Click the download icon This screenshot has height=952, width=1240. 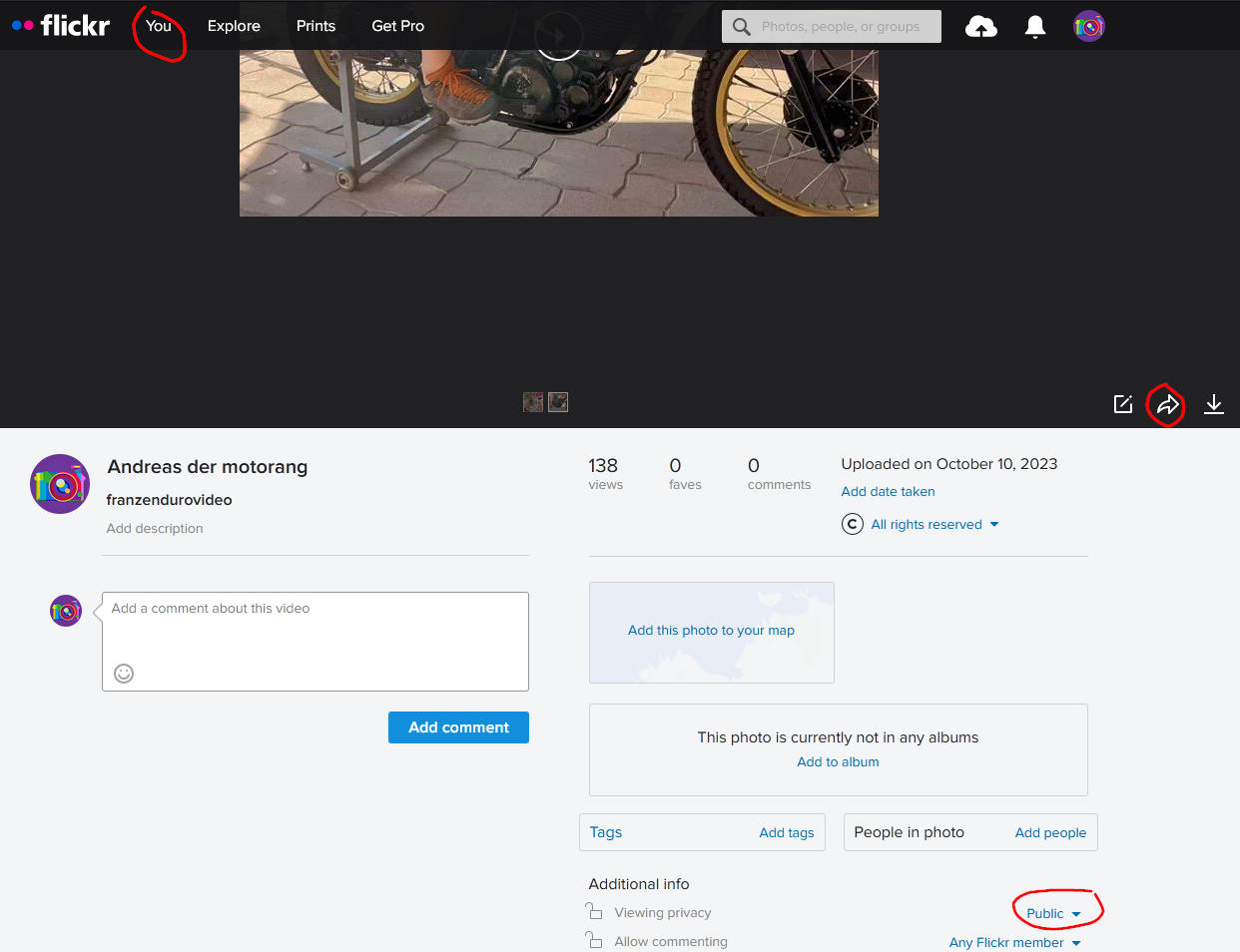[1213, 404]
